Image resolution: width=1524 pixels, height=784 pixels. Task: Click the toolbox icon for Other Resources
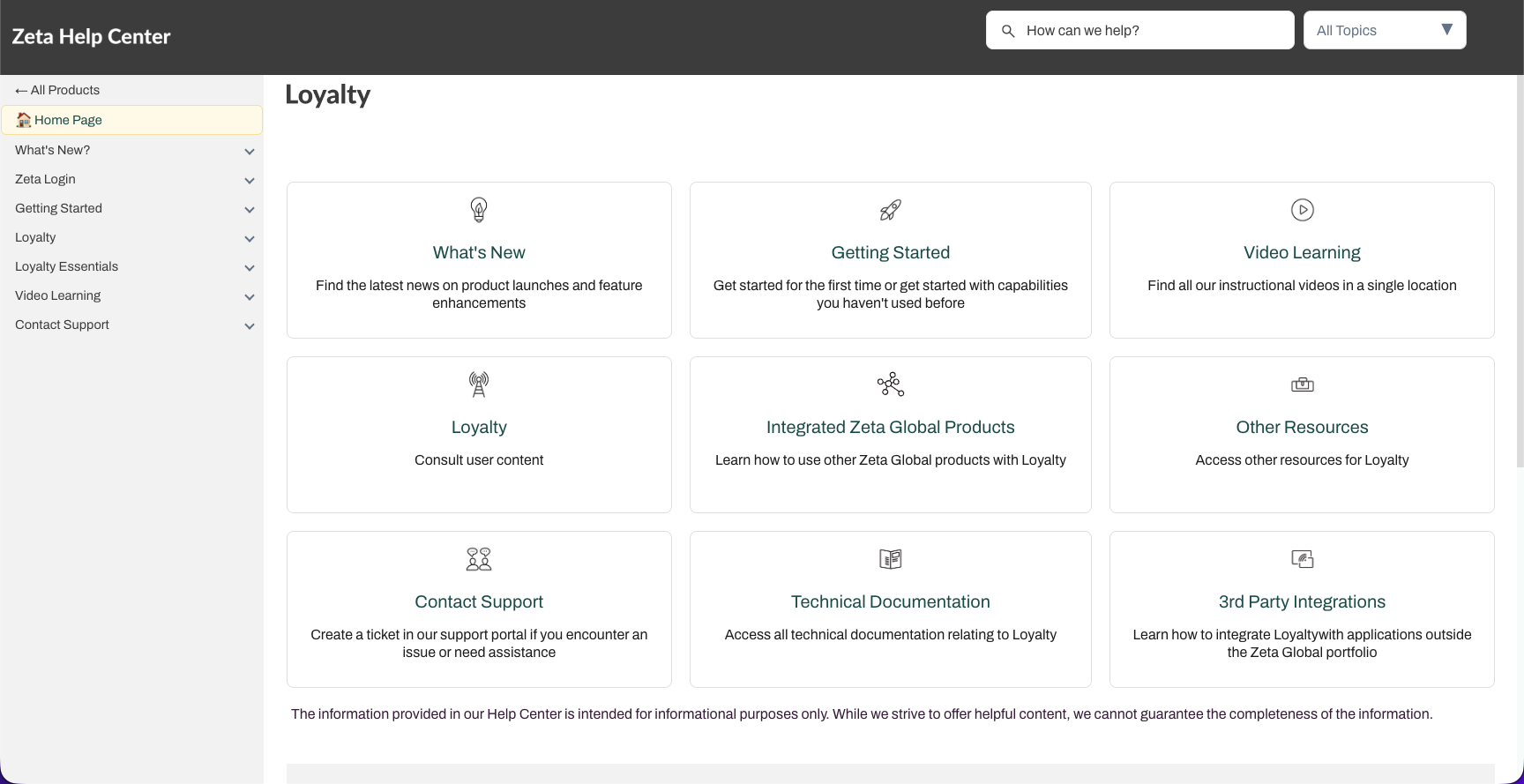tap(1302, 385)
